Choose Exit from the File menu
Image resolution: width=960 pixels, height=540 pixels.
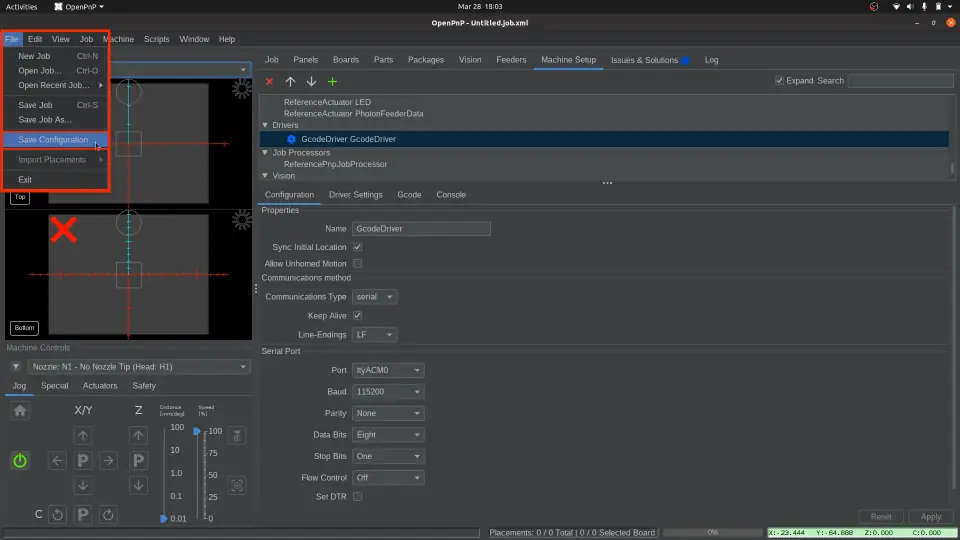coord(56,179)
